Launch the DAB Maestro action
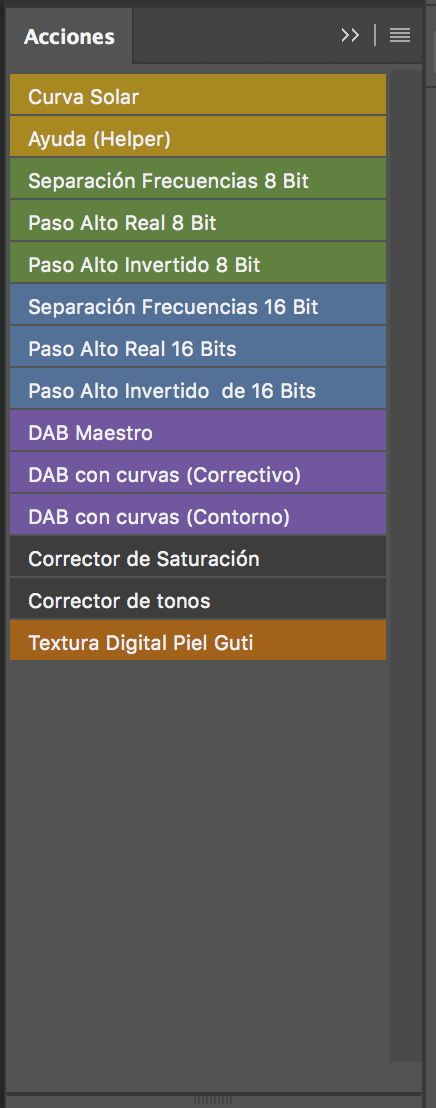This screenshot has width=436, height=1108. coord(198,430)
